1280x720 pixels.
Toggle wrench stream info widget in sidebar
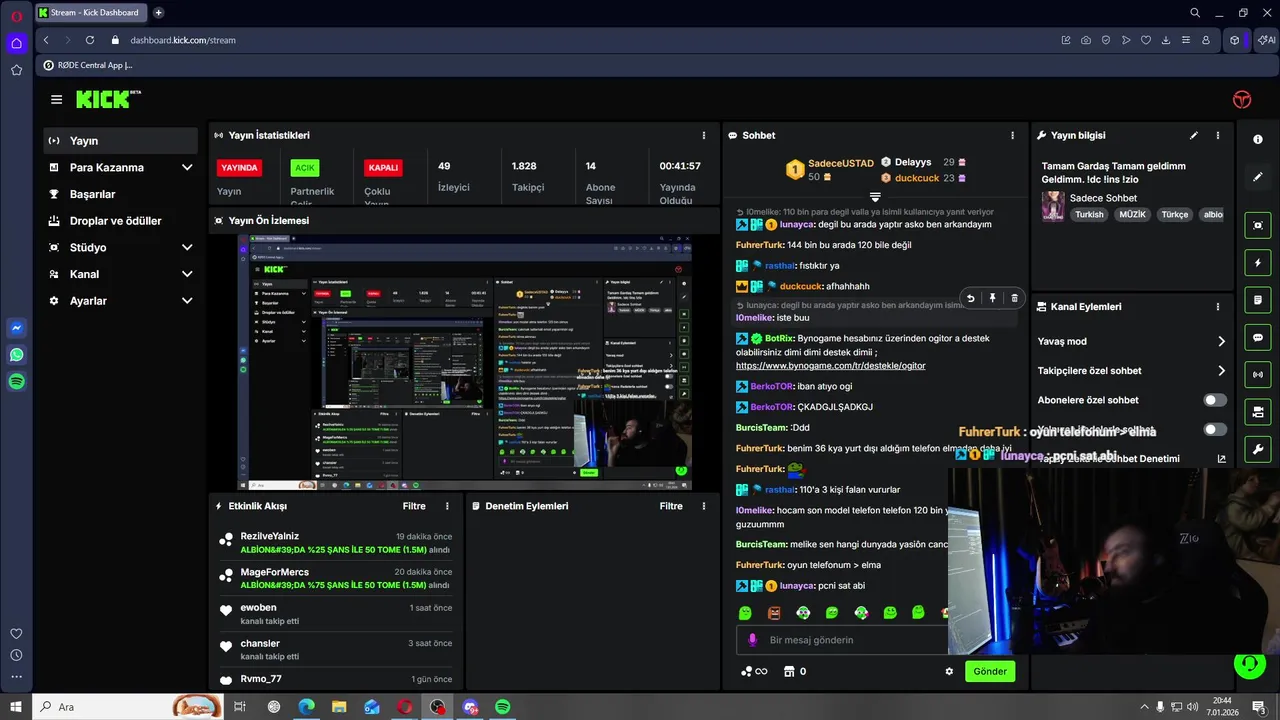point(1258,448)
